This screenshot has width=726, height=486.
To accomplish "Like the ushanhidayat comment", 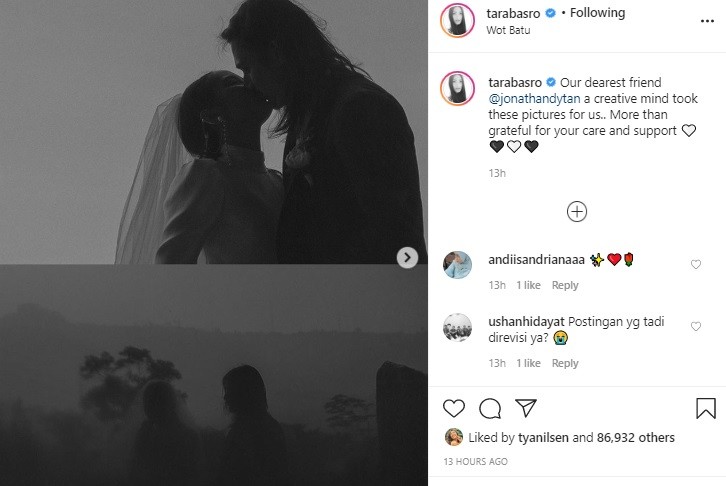I will pos(695,326).
